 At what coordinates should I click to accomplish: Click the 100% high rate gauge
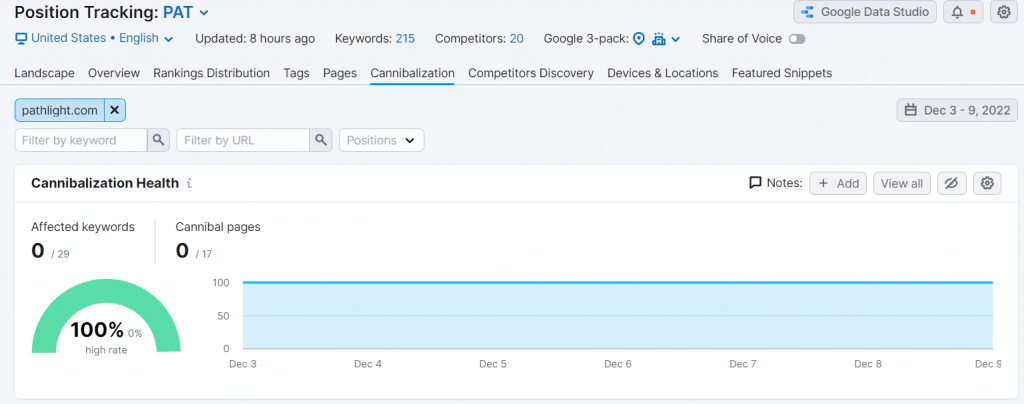click(106, 316)
